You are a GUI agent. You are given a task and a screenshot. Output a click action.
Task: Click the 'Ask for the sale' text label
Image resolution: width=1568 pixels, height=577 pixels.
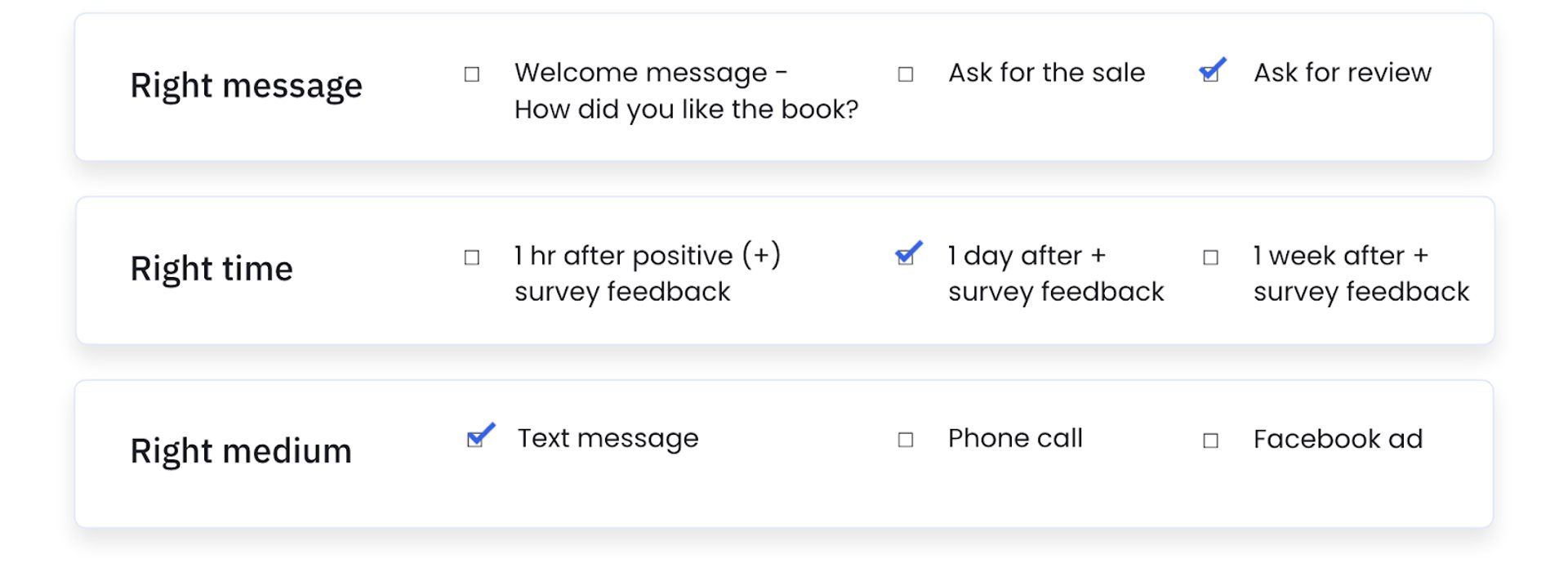[x=1046, y=73]
